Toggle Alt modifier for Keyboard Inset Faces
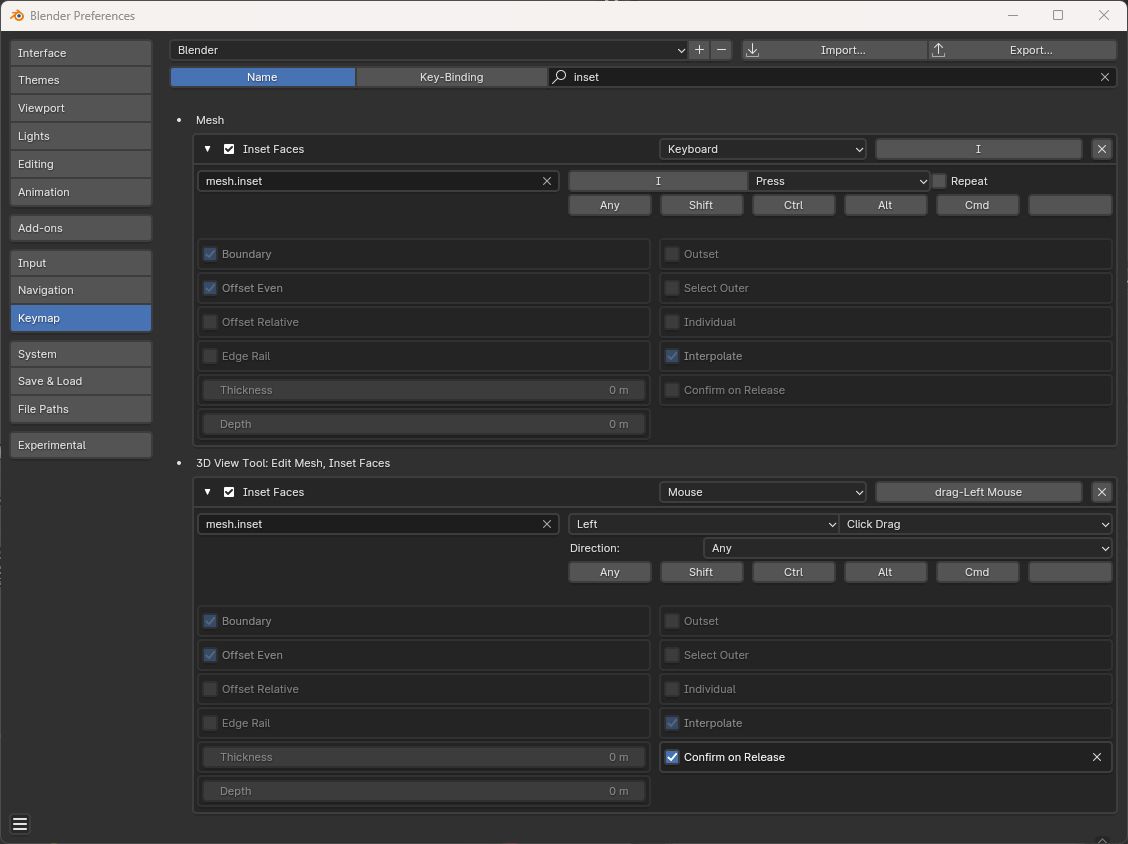 [886, 205]
